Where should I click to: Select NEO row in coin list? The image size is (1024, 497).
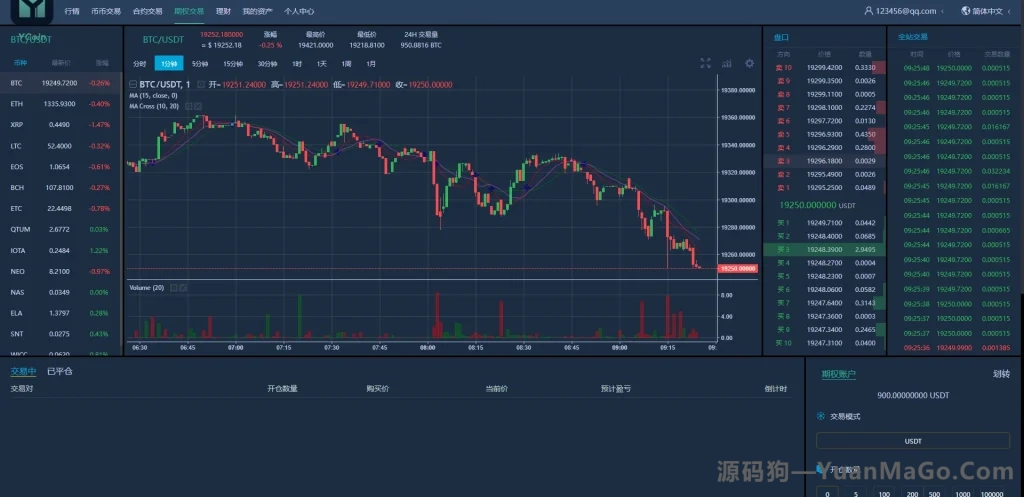pos(61,271)
